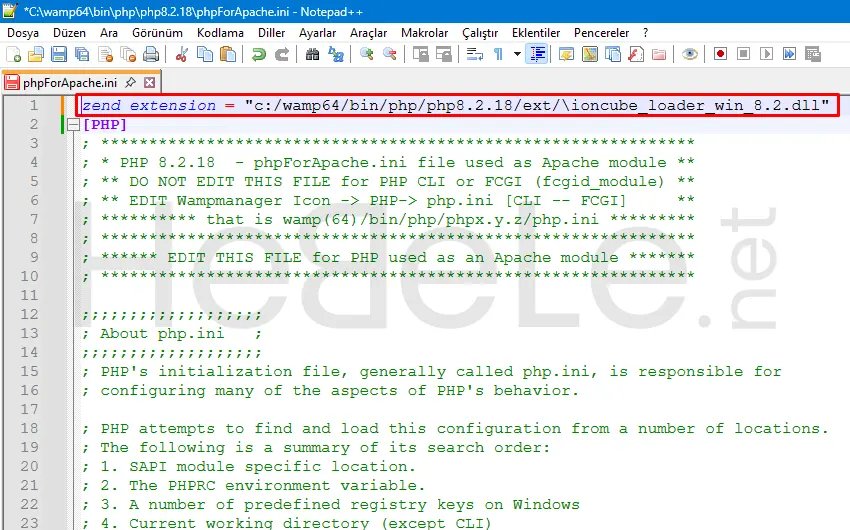Open the Düzen menu
Screen dimensions: 850x530
(x=69, y=33)
